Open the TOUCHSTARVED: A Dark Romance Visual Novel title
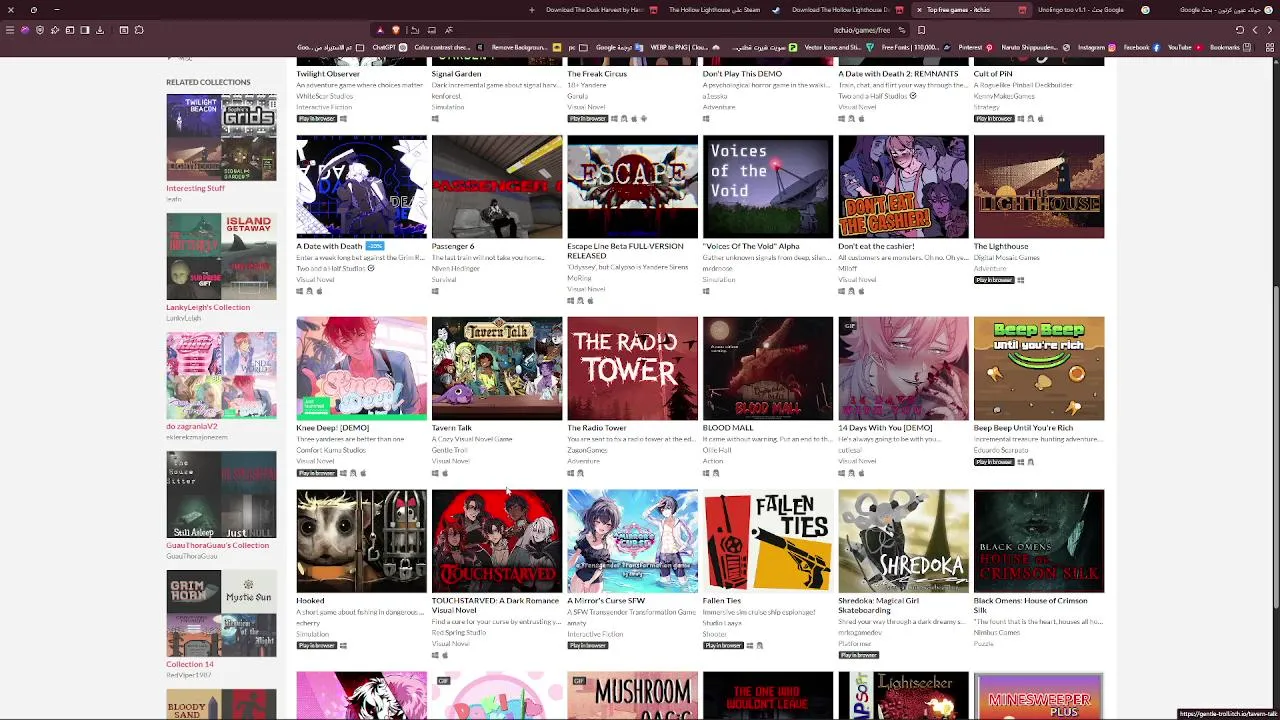The image size is (1280, 720). pos(495,605)
